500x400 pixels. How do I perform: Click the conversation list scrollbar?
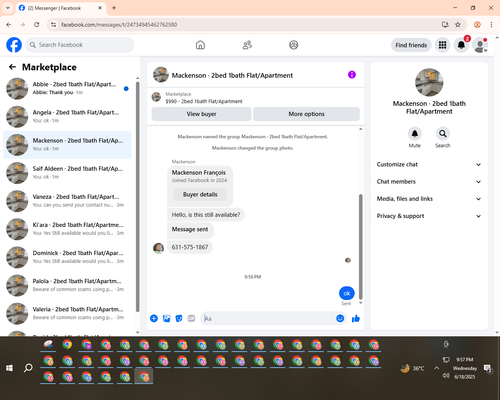(x=137, y=197)
